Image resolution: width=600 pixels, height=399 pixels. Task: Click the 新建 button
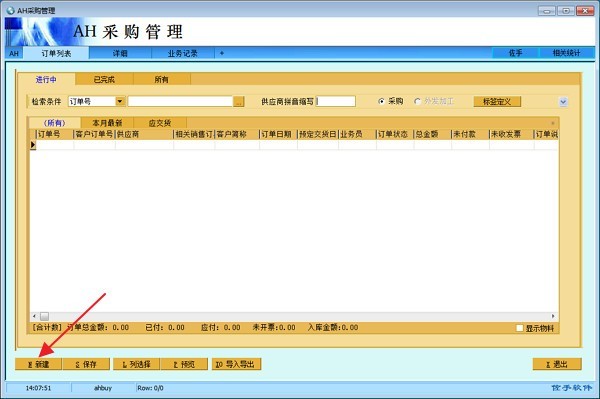pyautogui.click(x=38, y=364)
